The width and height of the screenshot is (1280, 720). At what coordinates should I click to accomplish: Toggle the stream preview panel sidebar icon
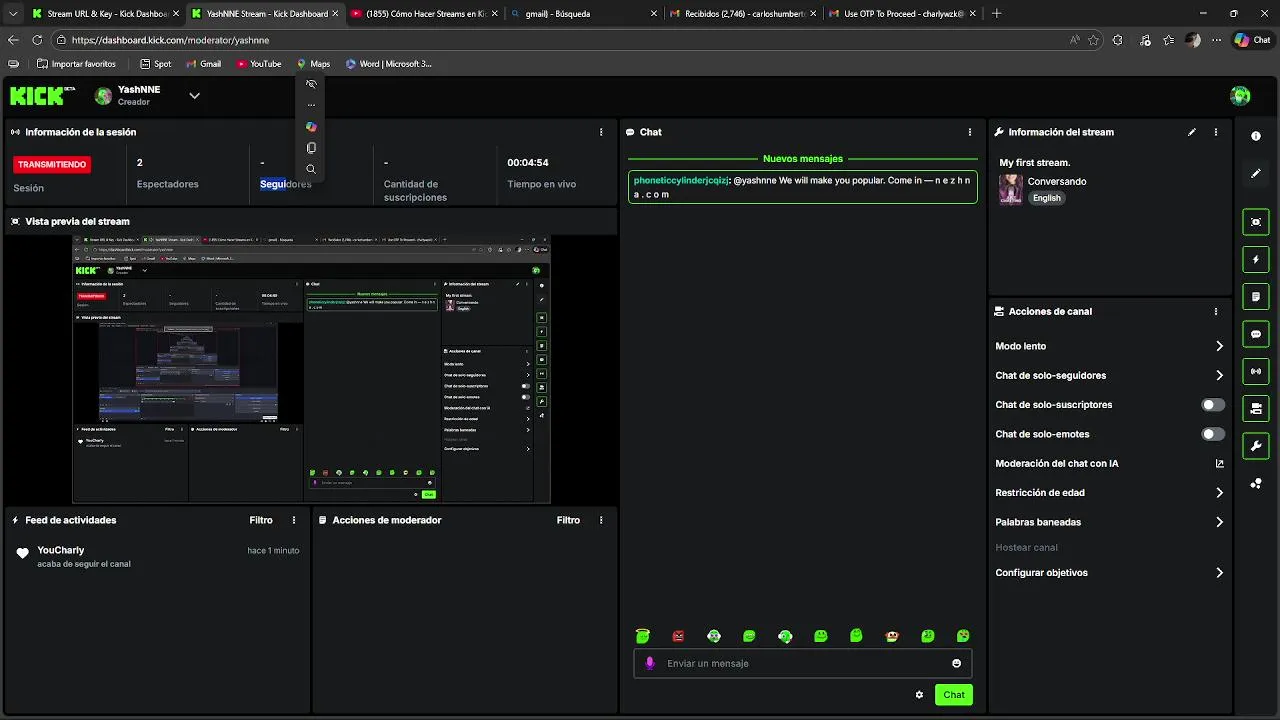coord(1256,222)
